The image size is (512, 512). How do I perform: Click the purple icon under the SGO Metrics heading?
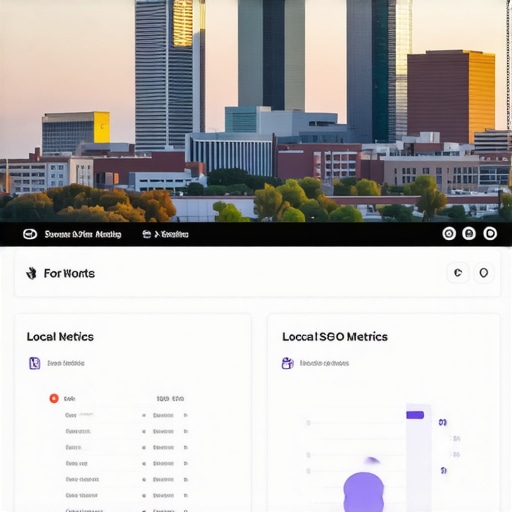point(288,363)
